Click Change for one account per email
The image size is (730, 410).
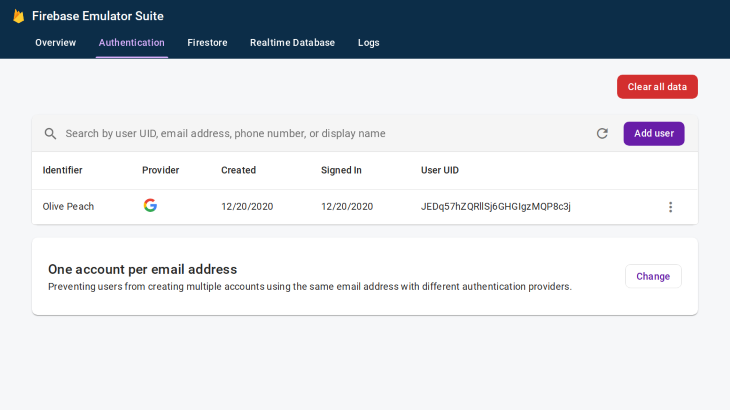click(x=653, y=276)
